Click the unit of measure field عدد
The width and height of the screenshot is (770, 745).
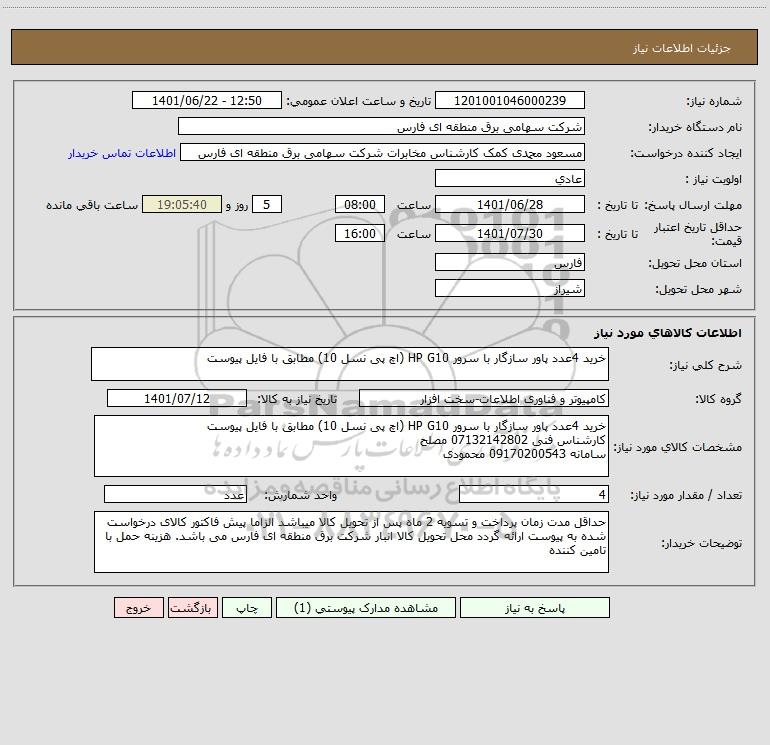175,494
